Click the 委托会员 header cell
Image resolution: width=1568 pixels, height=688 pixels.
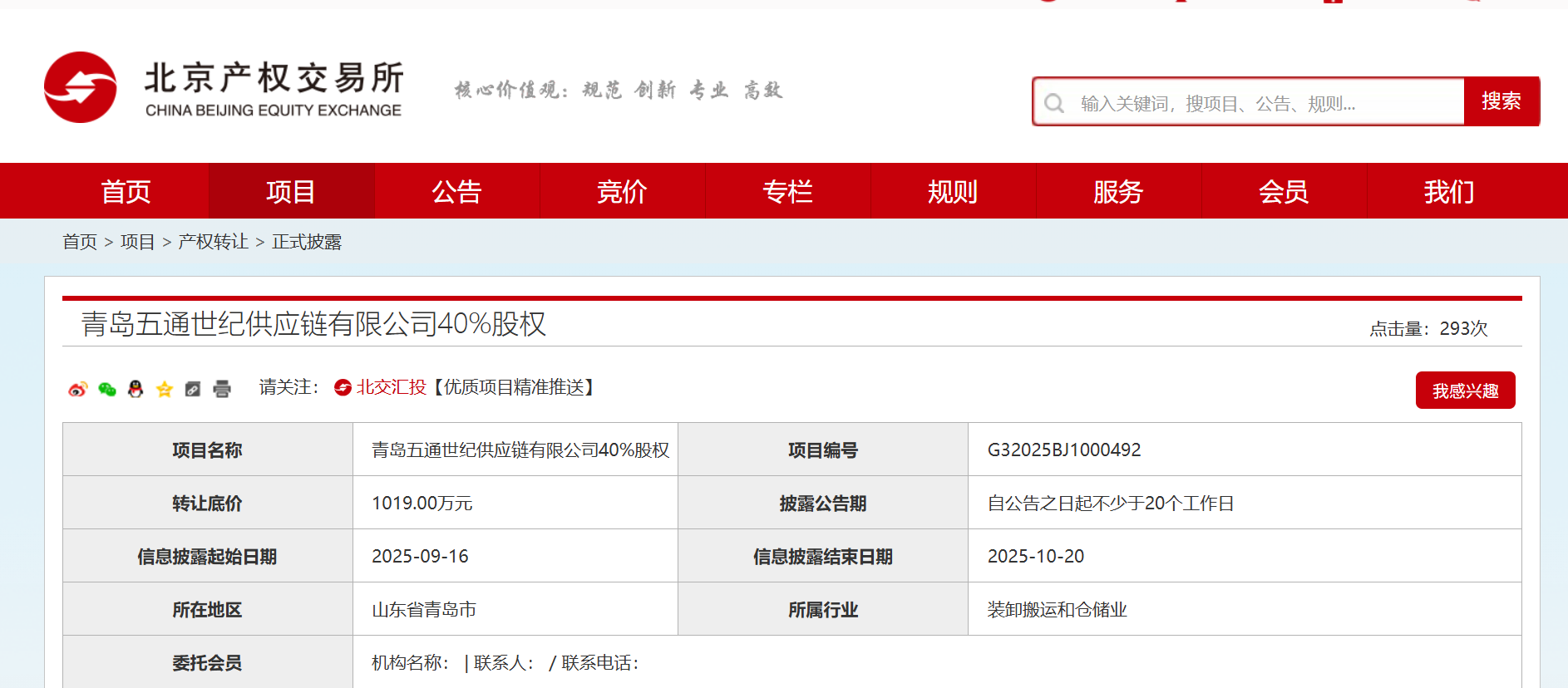click(208, 662)
